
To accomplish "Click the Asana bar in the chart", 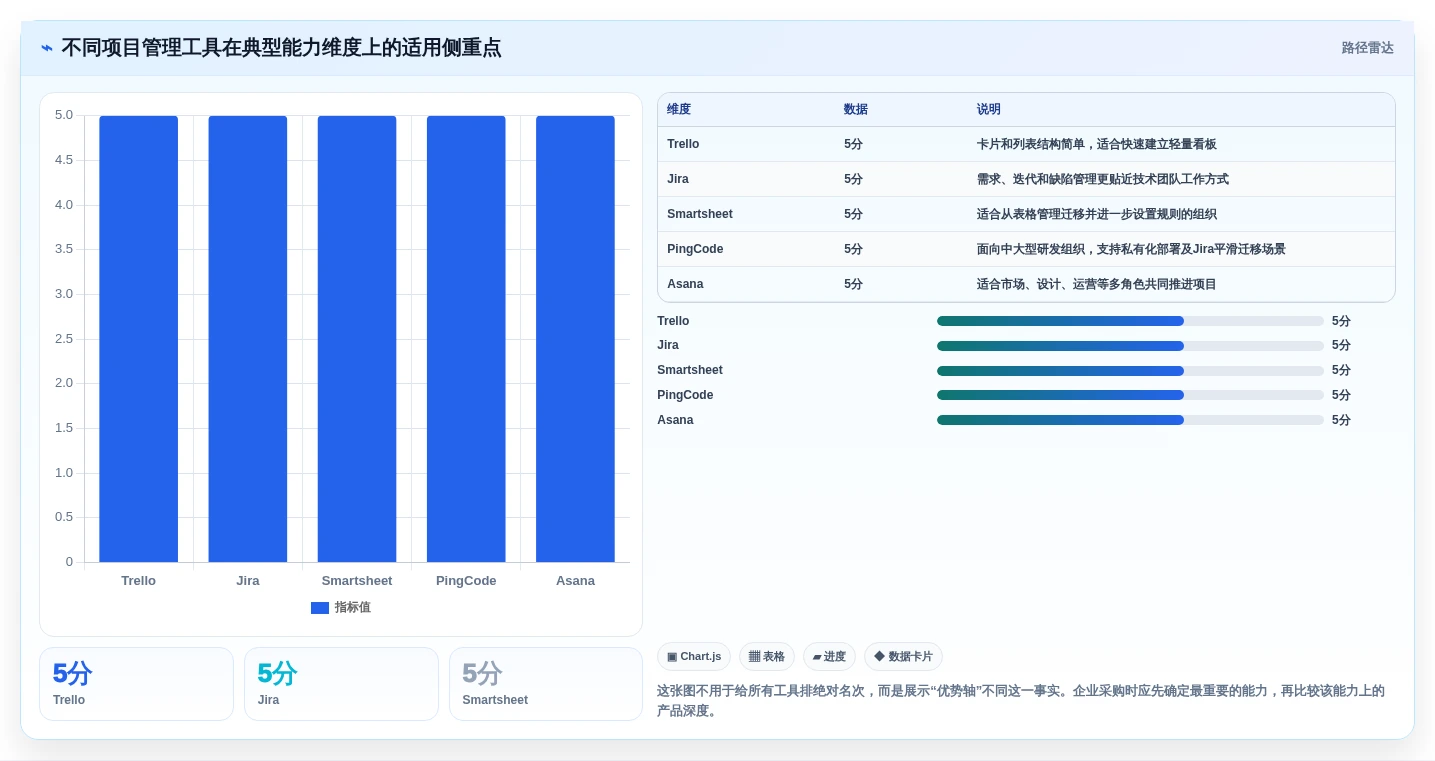I will pos(575,339).
